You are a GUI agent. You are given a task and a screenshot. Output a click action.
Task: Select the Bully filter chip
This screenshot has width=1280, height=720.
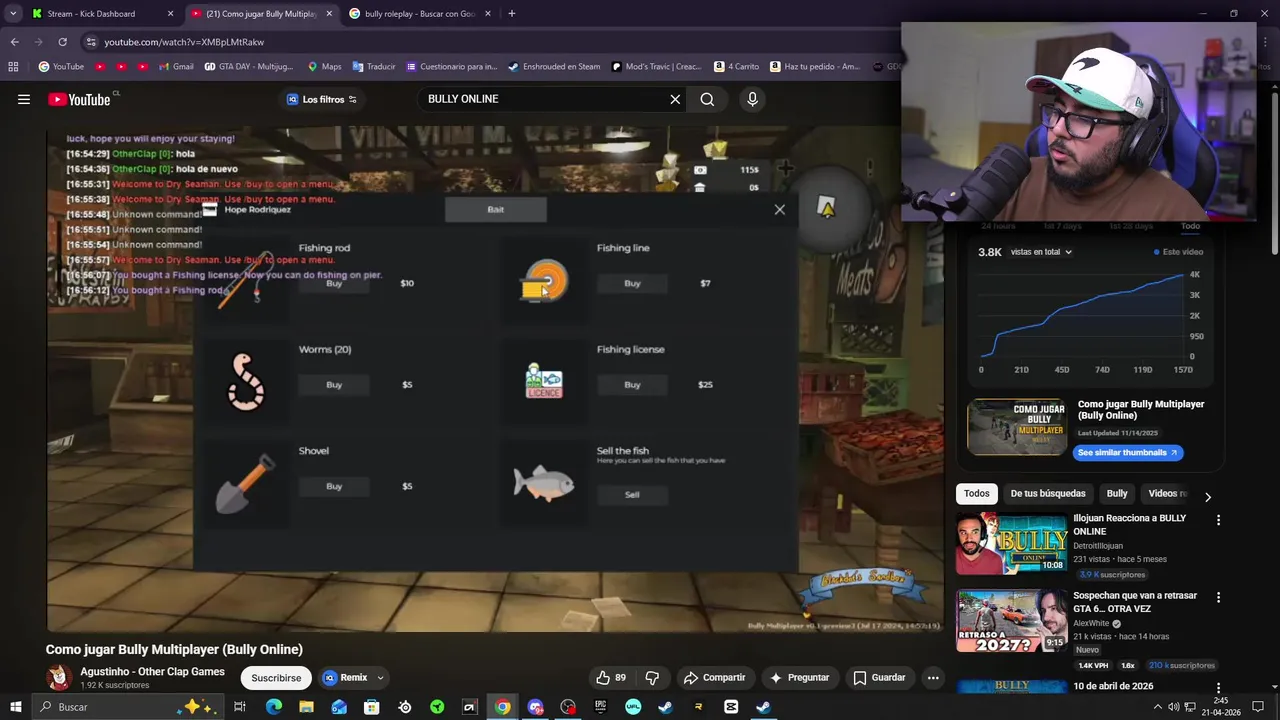1117,494
